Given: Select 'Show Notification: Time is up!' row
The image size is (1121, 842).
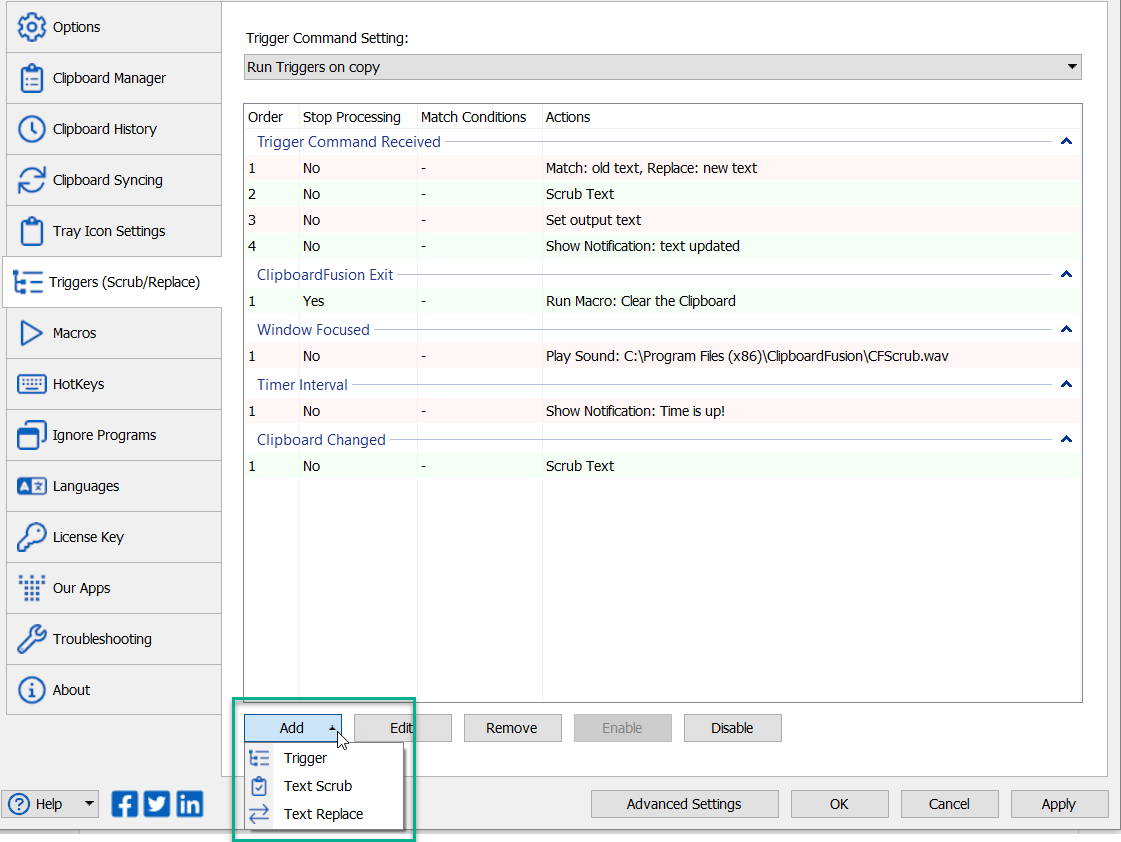Looking at the screenshot, I should [x=663, y=411].
